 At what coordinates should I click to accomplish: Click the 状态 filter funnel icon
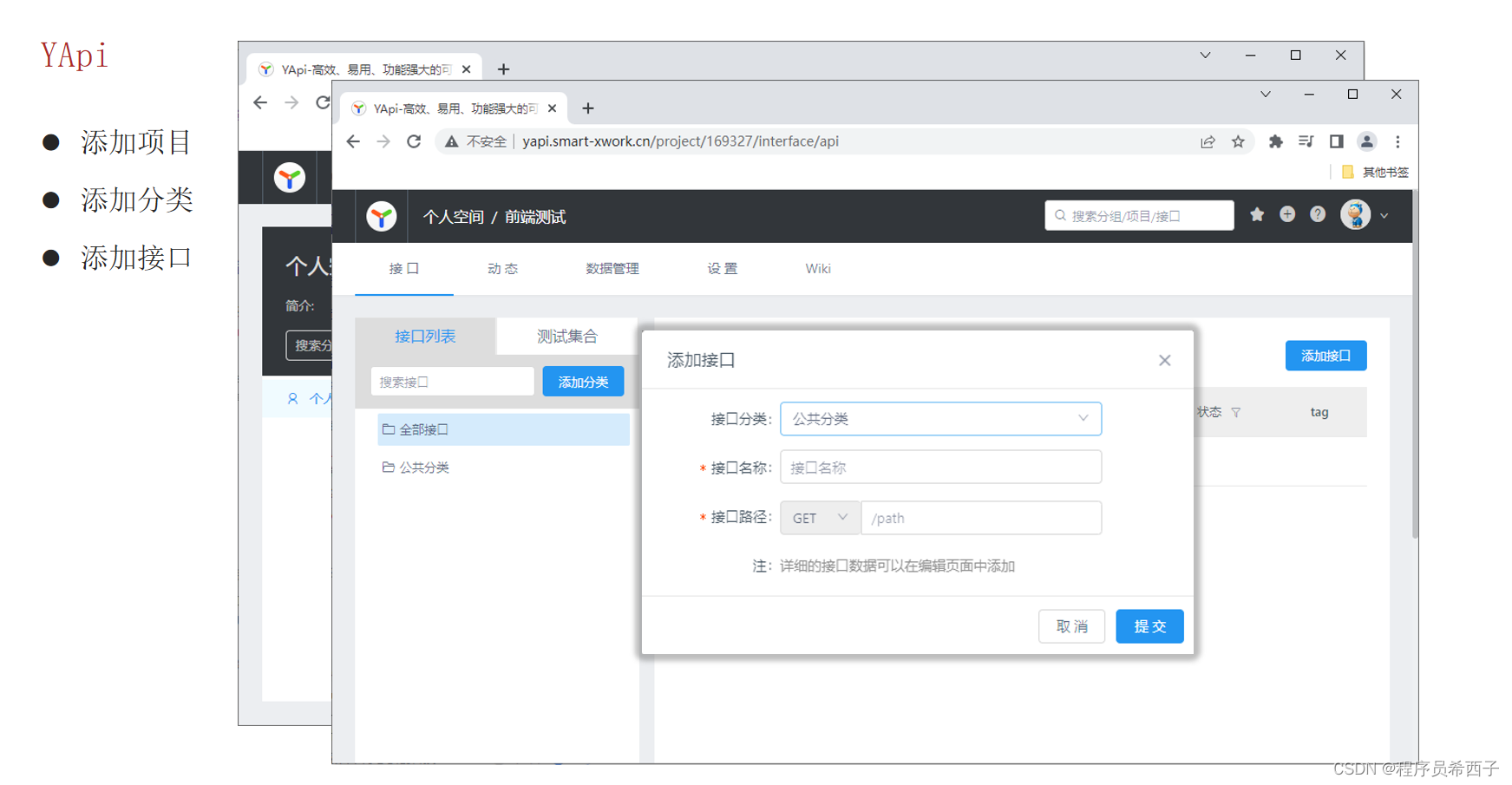point(1236,413)
